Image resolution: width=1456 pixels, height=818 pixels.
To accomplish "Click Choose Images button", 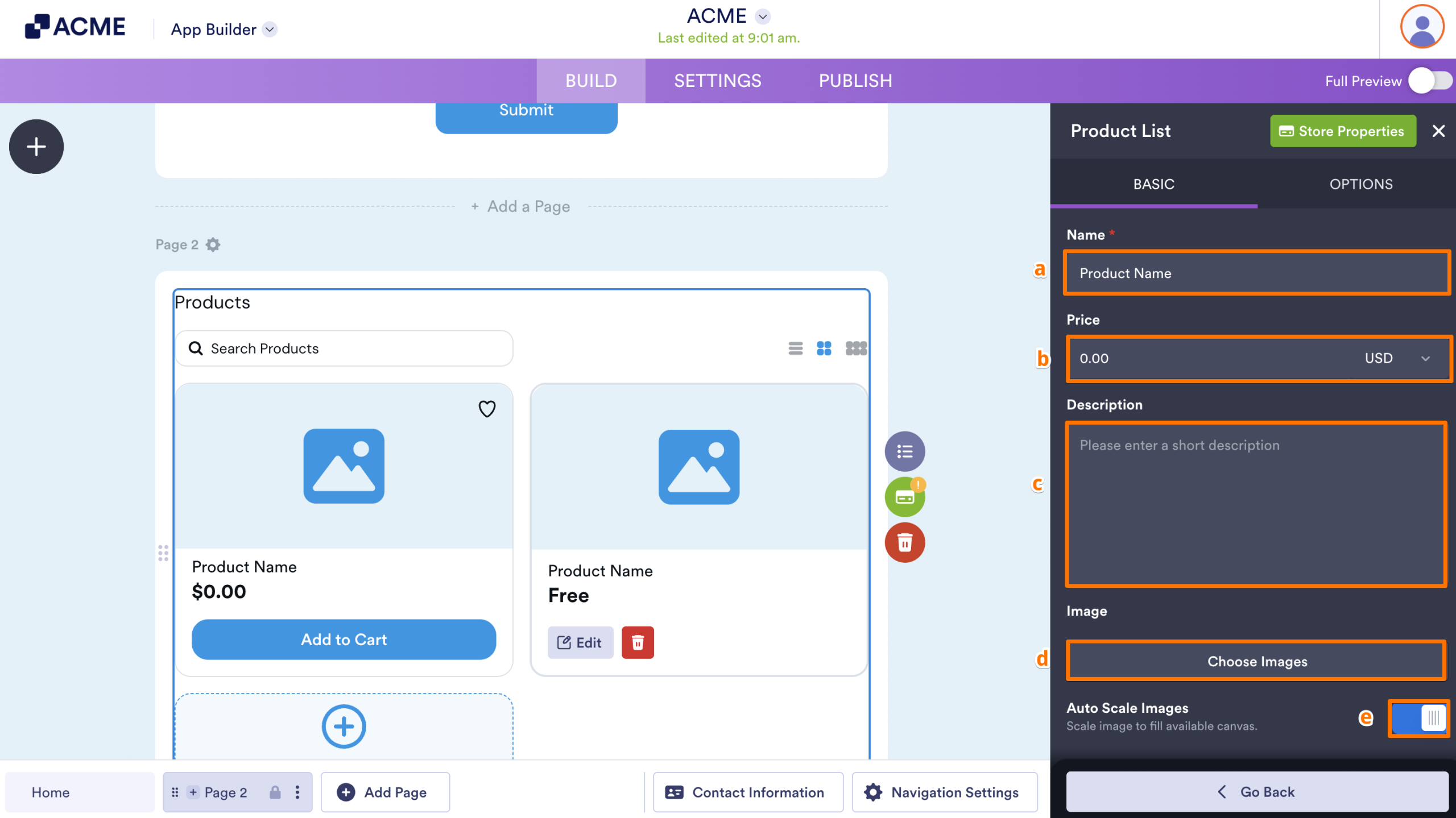I will 1258,661.
